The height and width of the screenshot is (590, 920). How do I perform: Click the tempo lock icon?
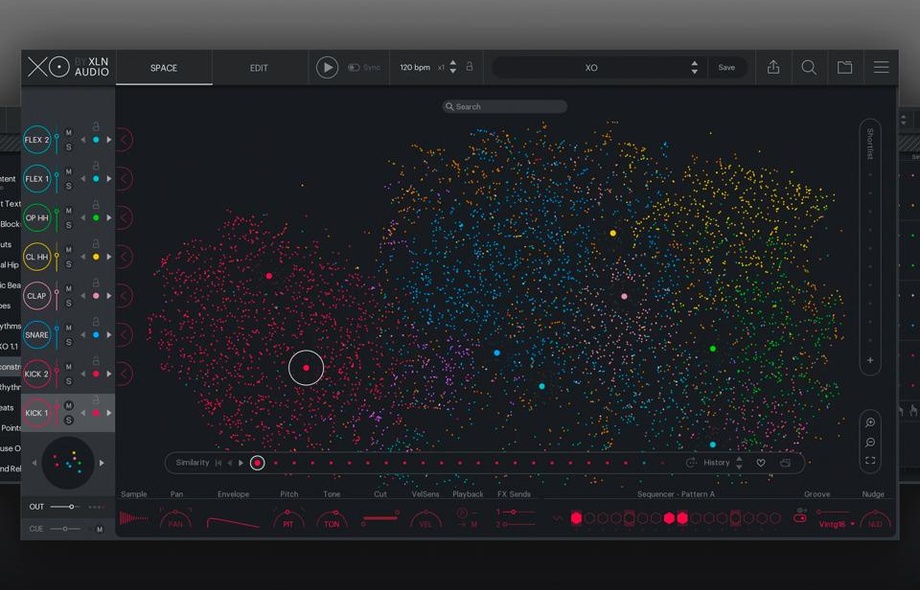[x=469, y=67]
